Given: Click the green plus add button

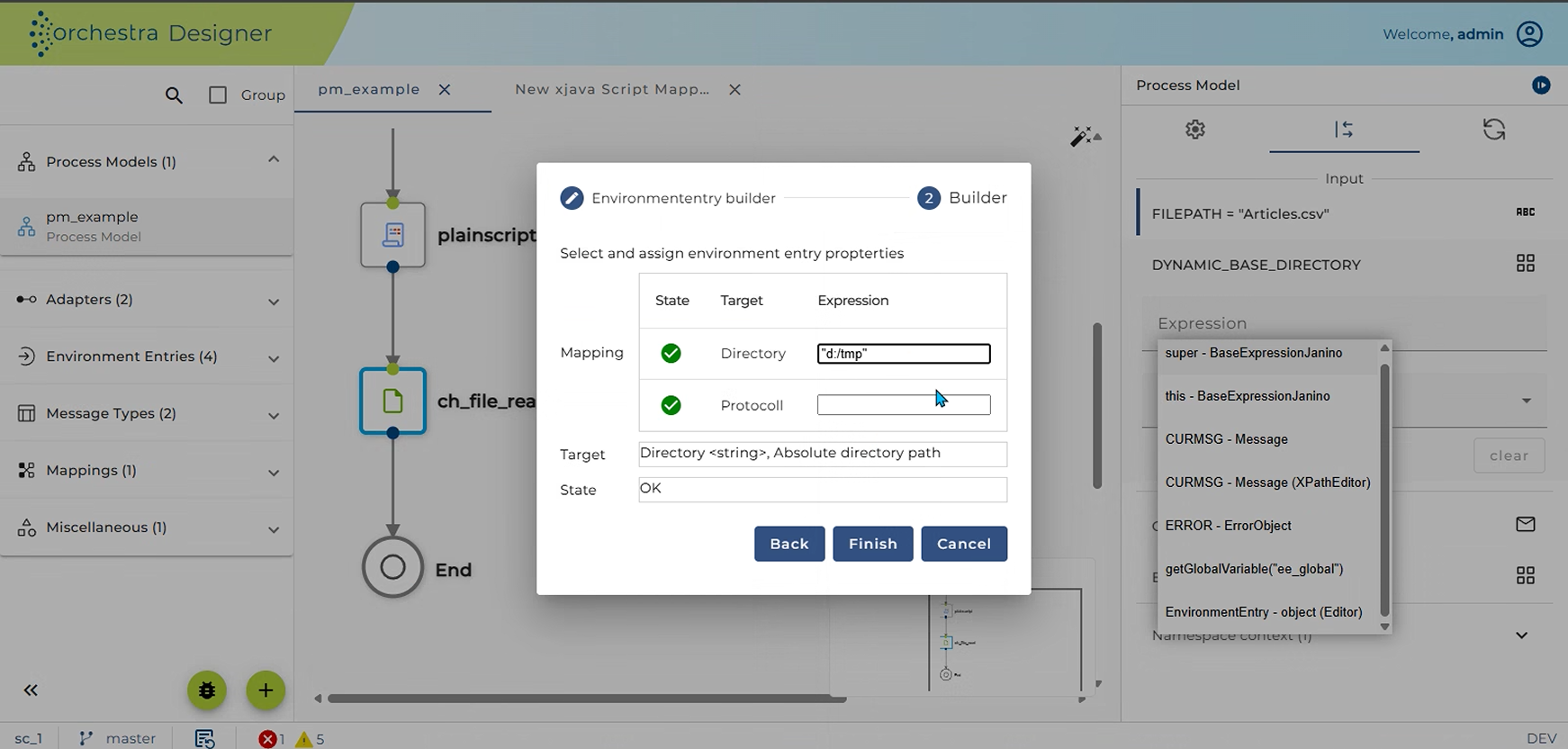Looking at the screenshot, I should pos(266,690).
